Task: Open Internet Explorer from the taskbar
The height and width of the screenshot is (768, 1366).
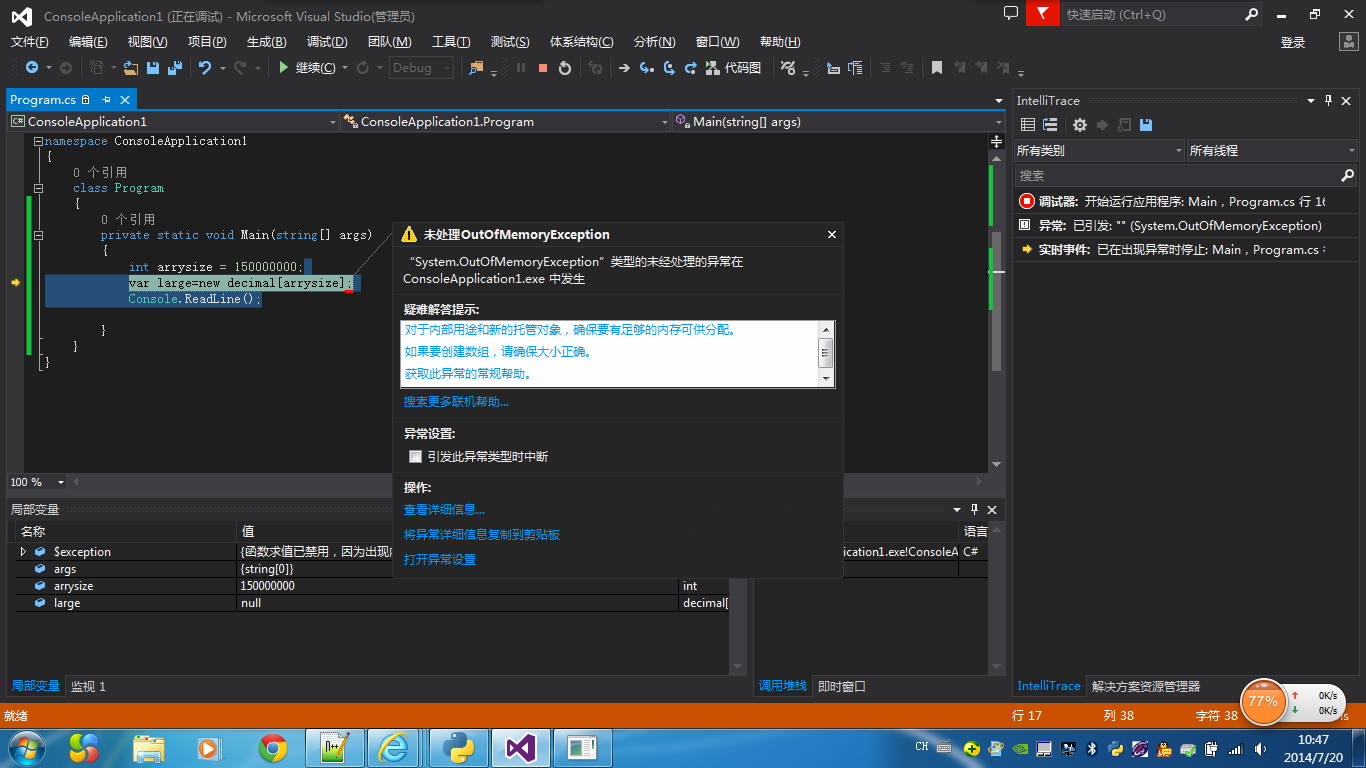Action: (x=394, y=748)
